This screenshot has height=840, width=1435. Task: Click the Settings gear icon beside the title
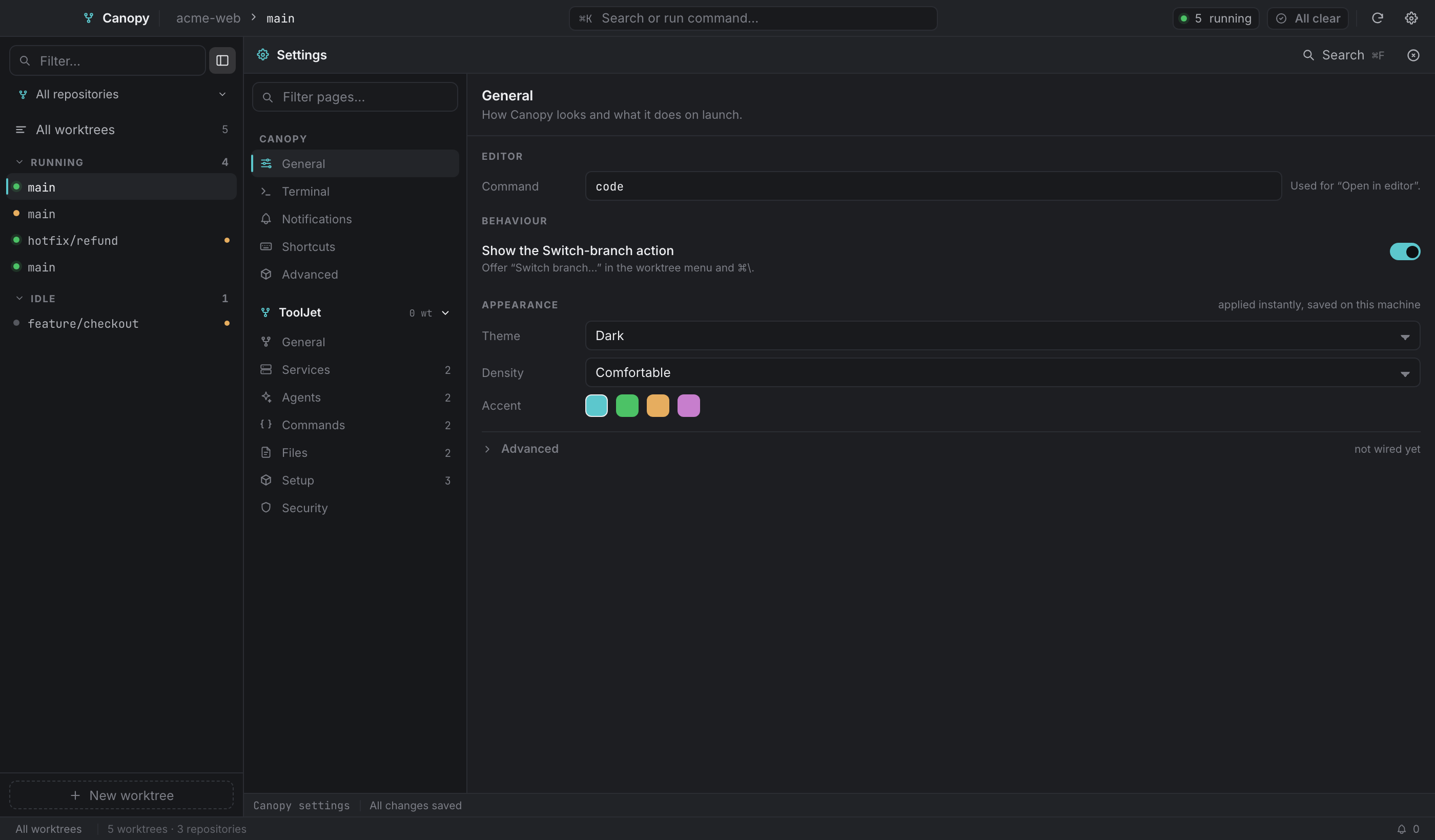click(x=262, y=55)
